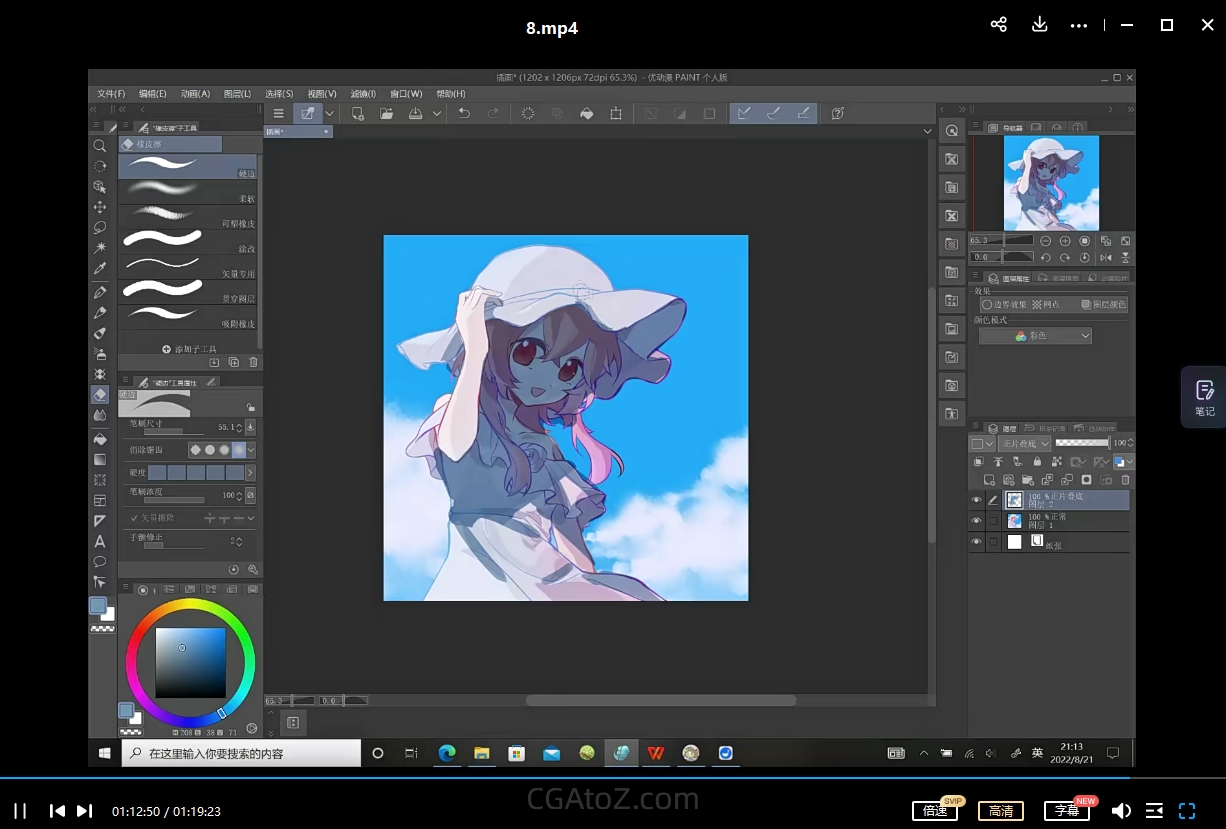
Task: Open the 图层(L) menu
Action: pos(237,94)
